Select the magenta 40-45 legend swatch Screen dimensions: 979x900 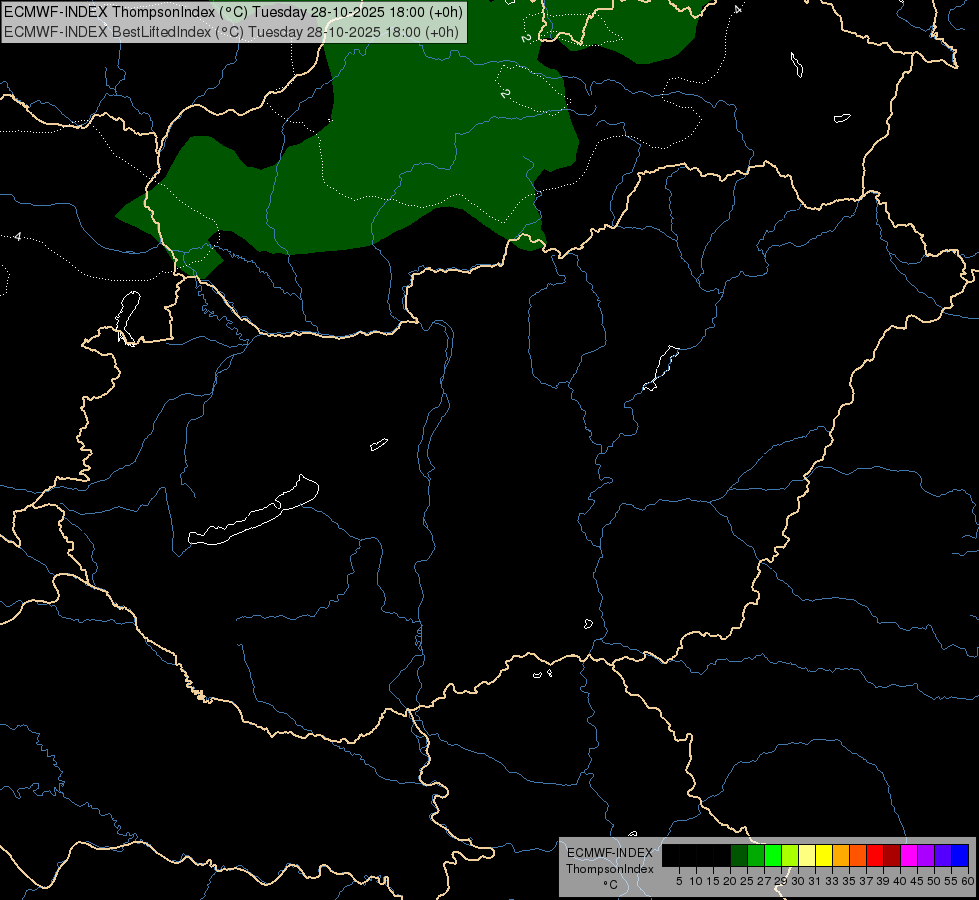point(909,855)
